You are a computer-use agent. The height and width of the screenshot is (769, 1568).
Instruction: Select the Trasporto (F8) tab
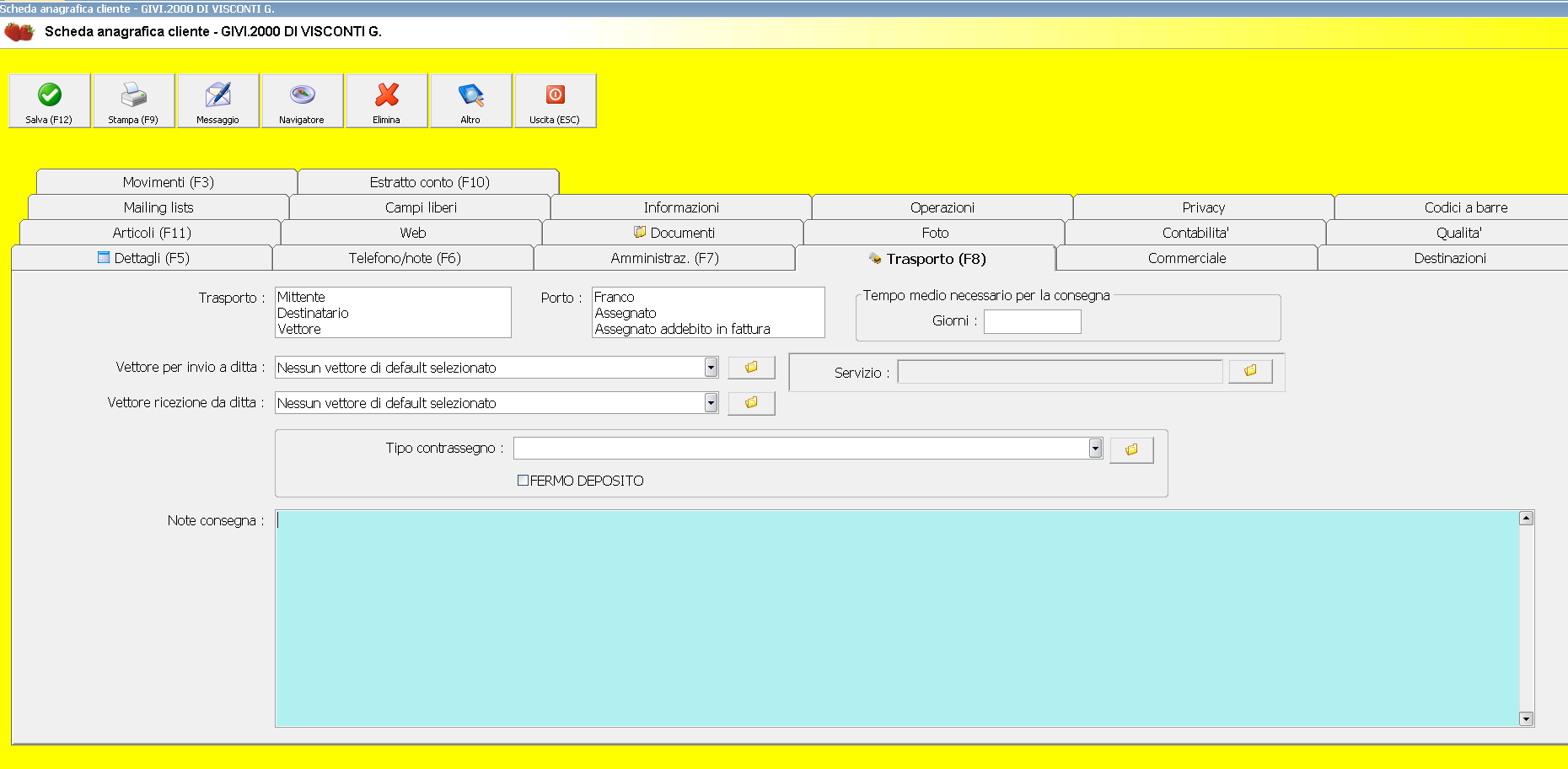pyautogui.click(x=926, y=259)
